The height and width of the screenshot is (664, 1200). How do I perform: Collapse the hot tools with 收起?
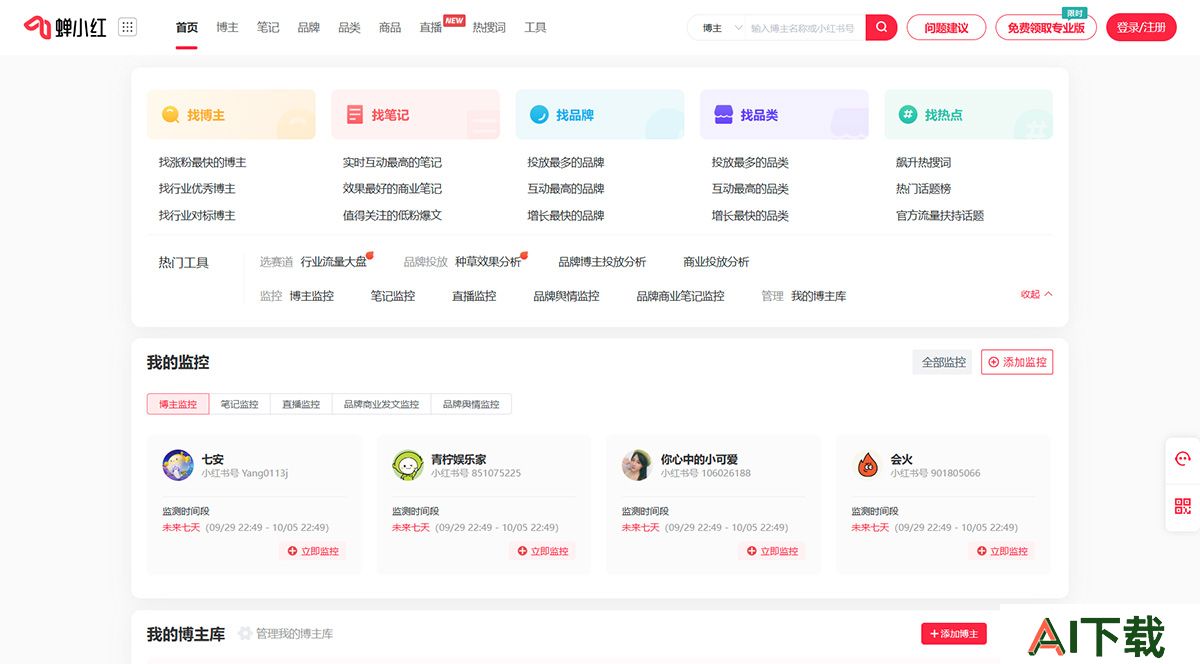(1036, 294)
